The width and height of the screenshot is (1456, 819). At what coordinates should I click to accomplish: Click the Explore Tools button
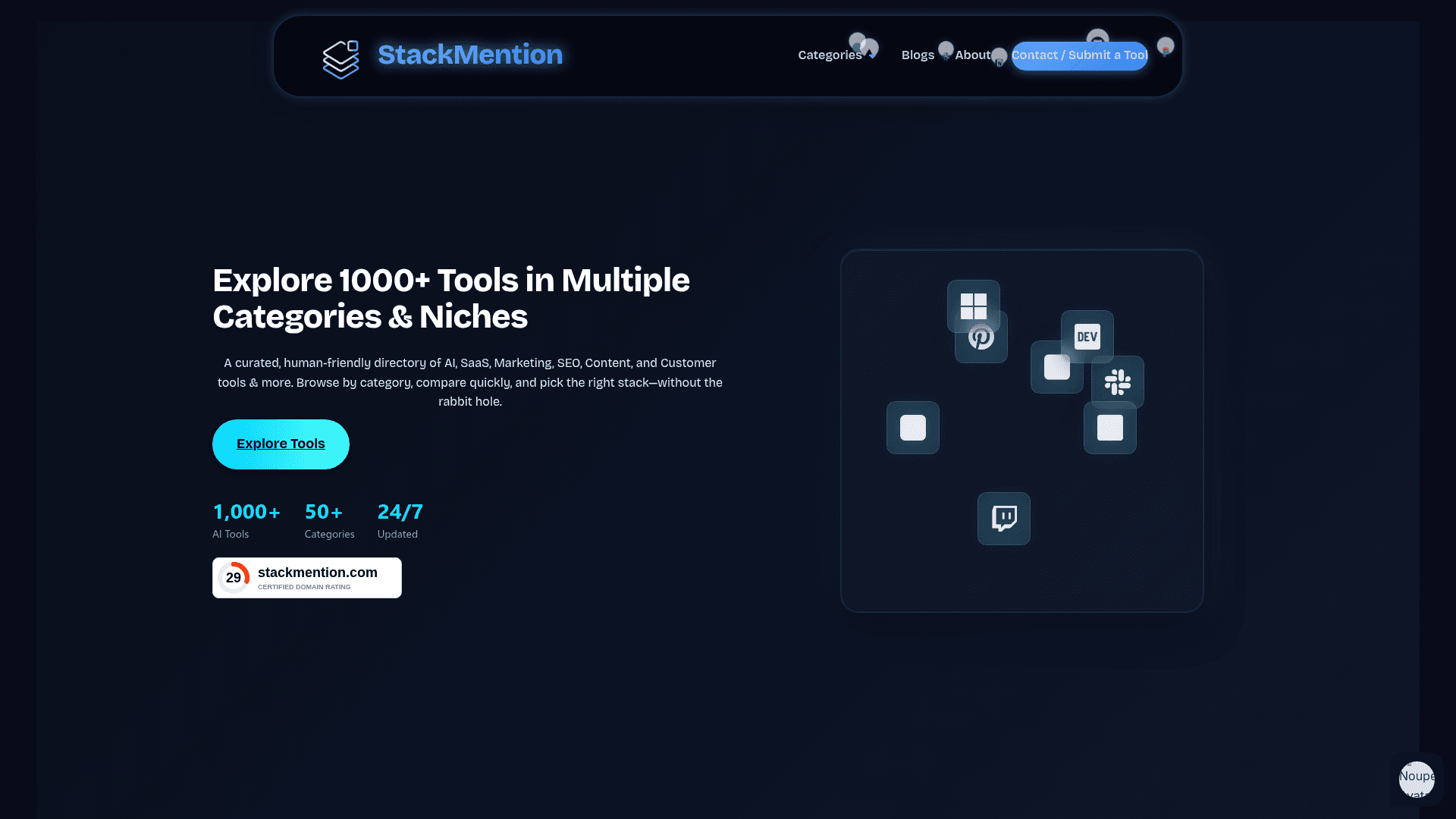(x=281, y=444)
